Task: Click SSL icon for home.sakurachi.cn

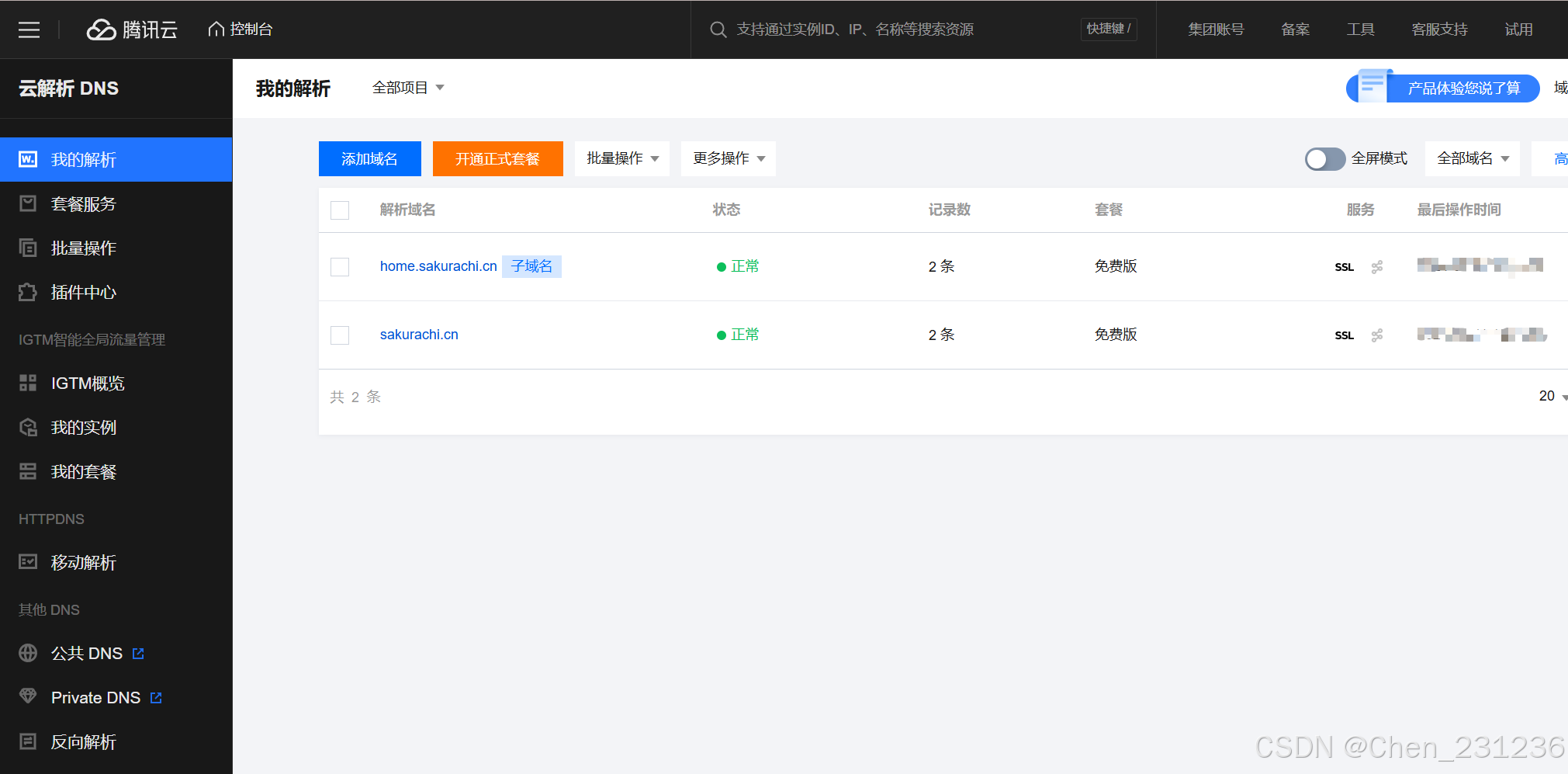Action: (x=1345, y=267)
